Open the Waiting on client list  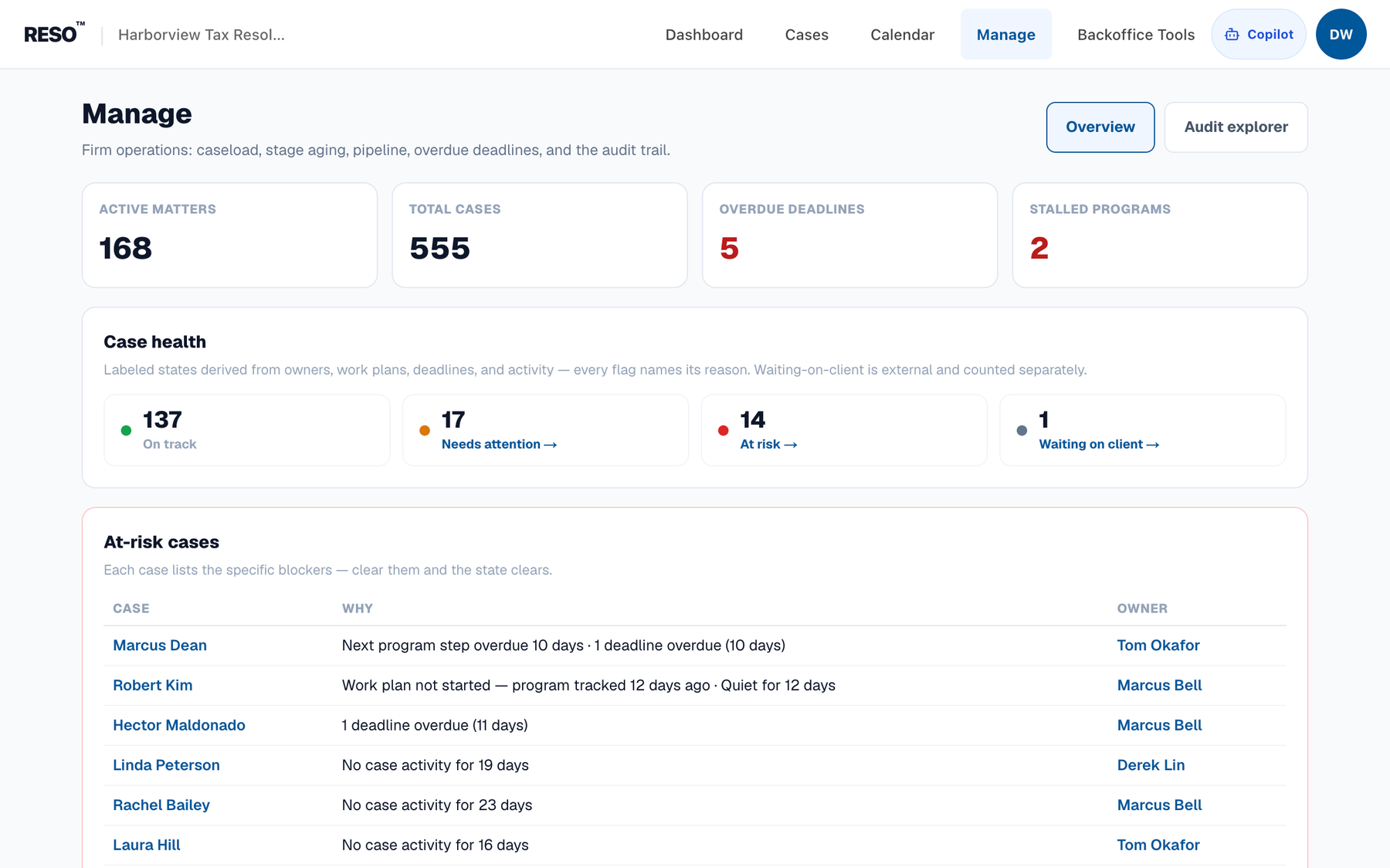click(1099, 444)
